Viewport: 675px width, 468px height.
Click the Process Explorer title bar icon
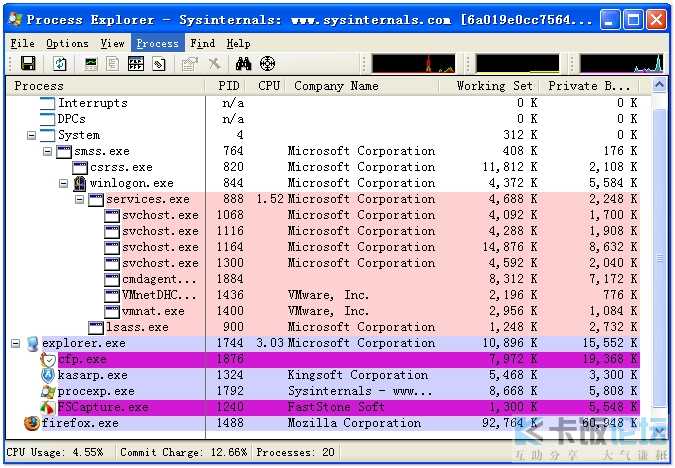(15, 19)
